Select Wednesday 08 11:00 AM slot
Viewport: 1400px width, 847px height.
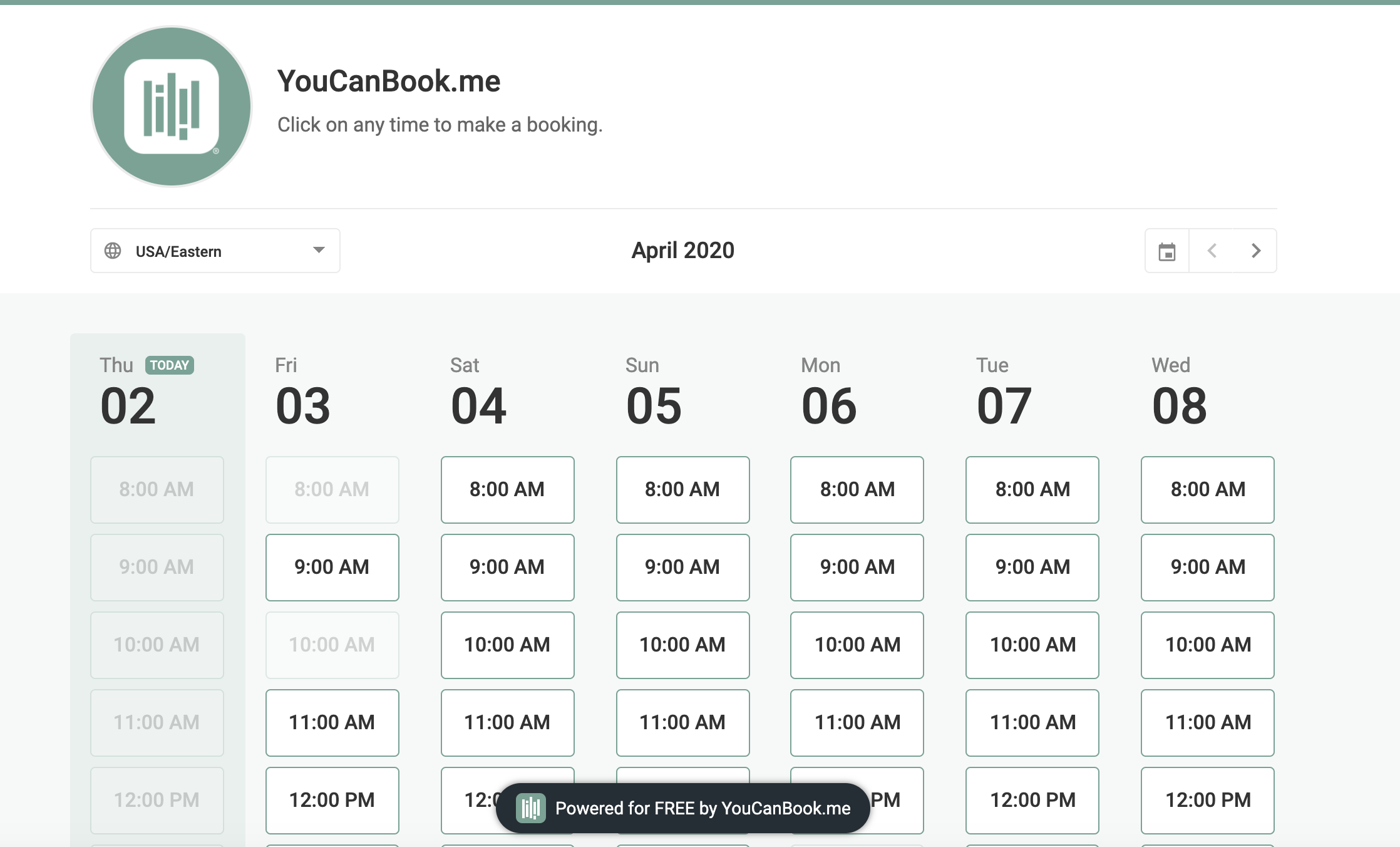click(x=1208, y=723)
